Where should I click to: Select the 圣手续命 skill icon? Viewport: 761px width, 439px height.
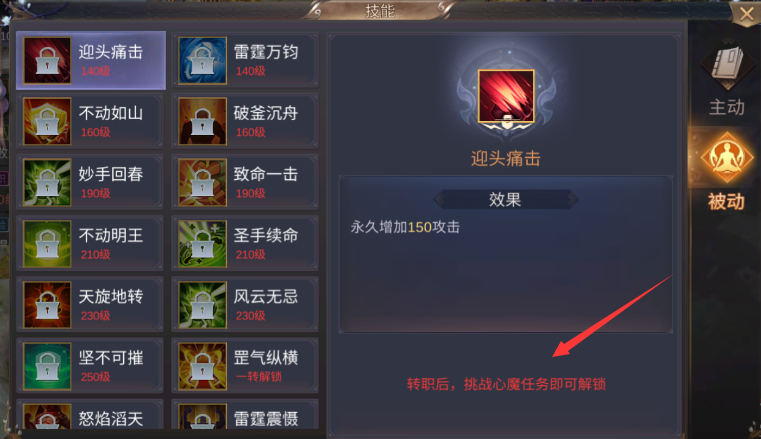(x=202, y=244)
